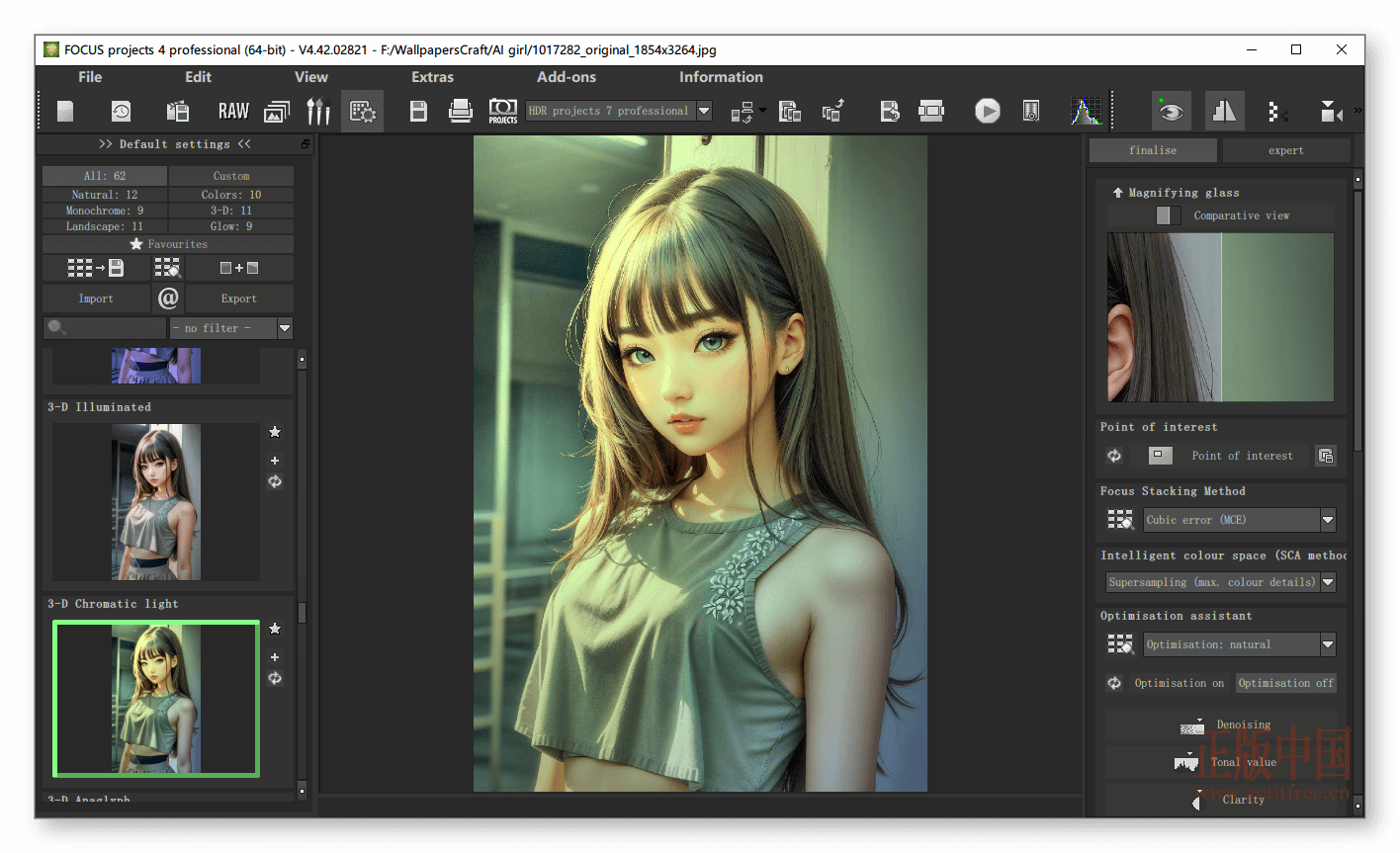
Task: Click the grid-to-disk save presets icon
Action: [x=96, y=268]
